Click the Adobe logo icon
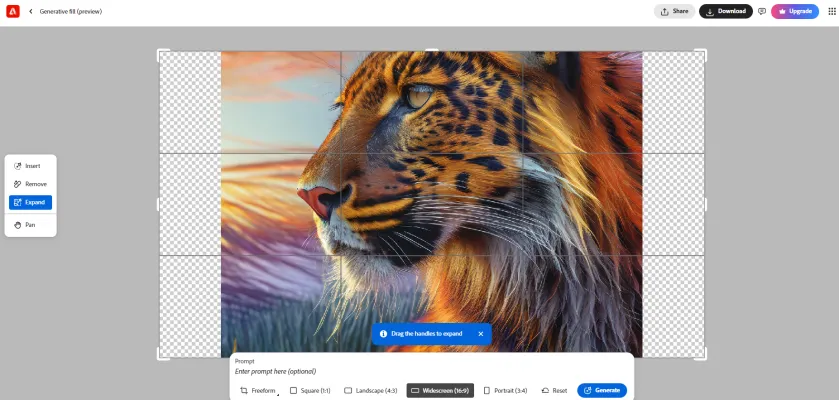 (11, 11)
